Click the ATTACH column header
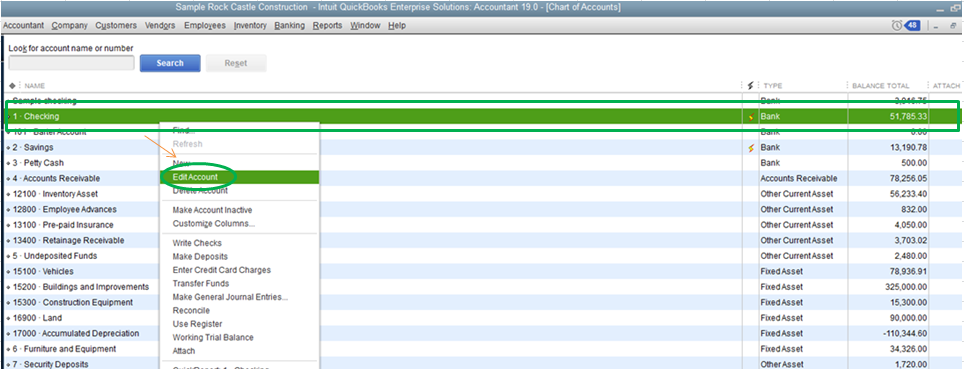This screenshot has height=369, width=964. point(946,85)
